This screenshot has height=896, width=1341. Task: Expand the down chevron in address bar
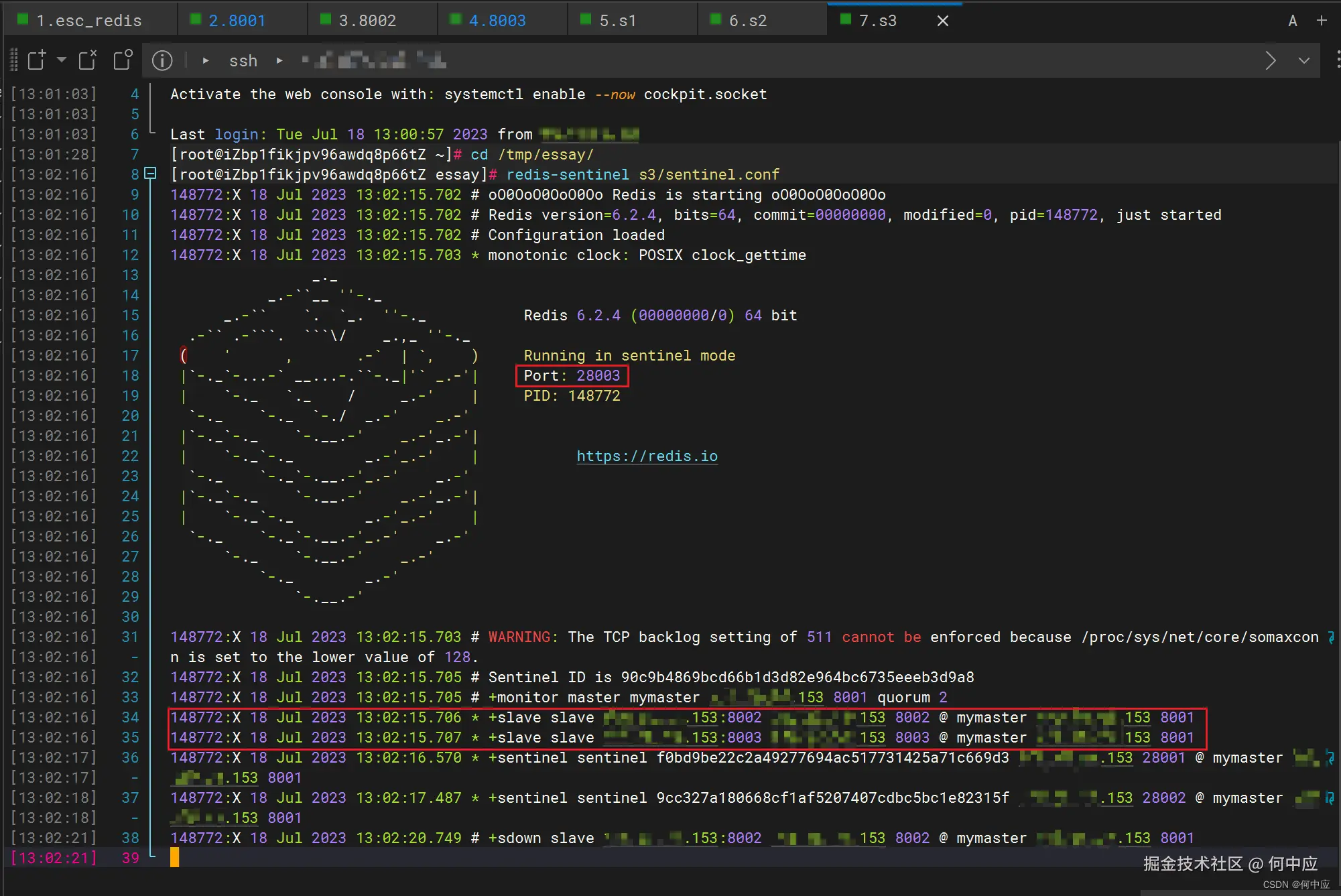pos(1304,61)
